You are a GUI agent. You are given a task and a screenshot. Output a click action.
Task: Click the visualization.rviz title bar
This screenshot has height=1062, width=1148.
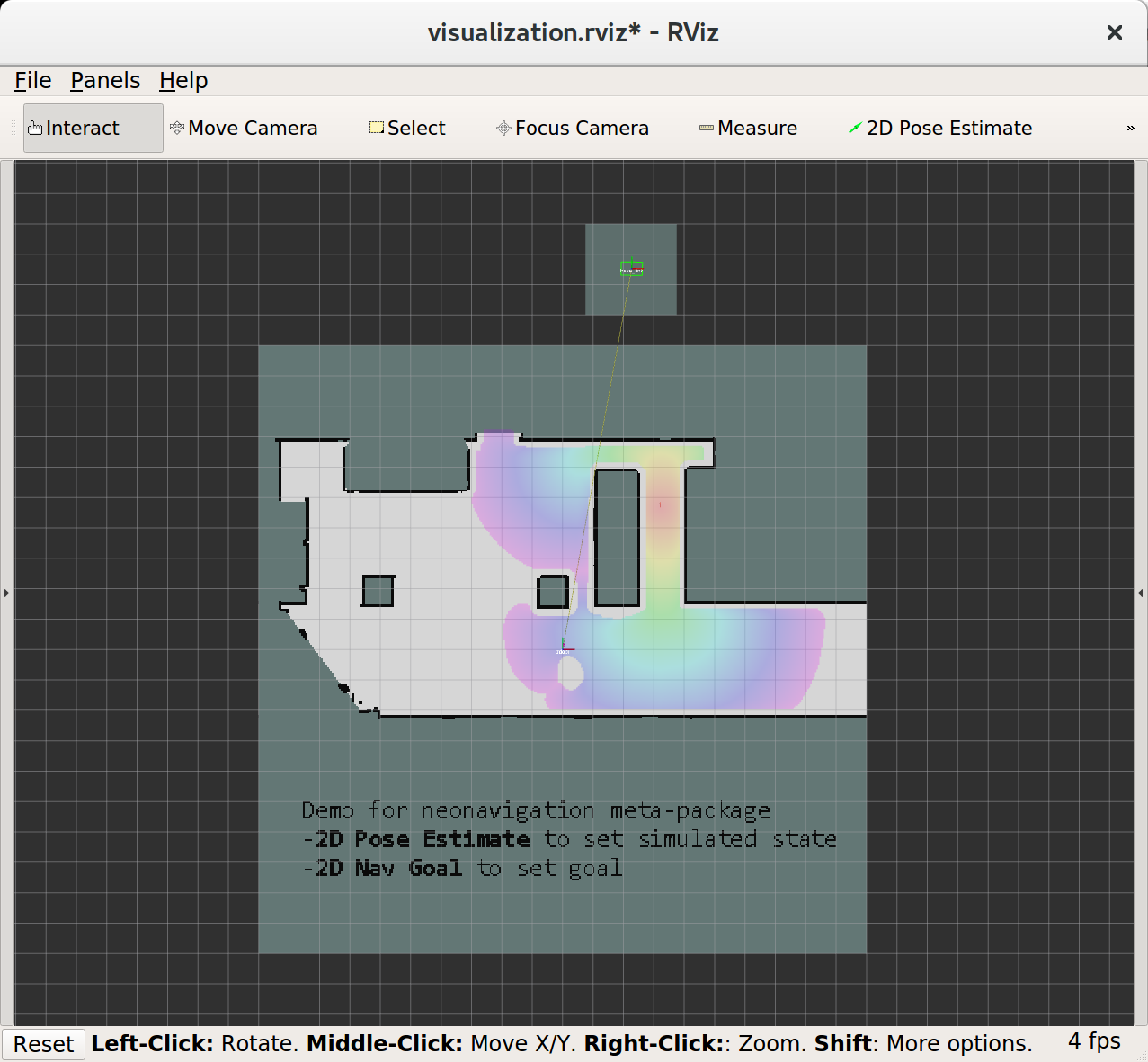pos(573,32)
